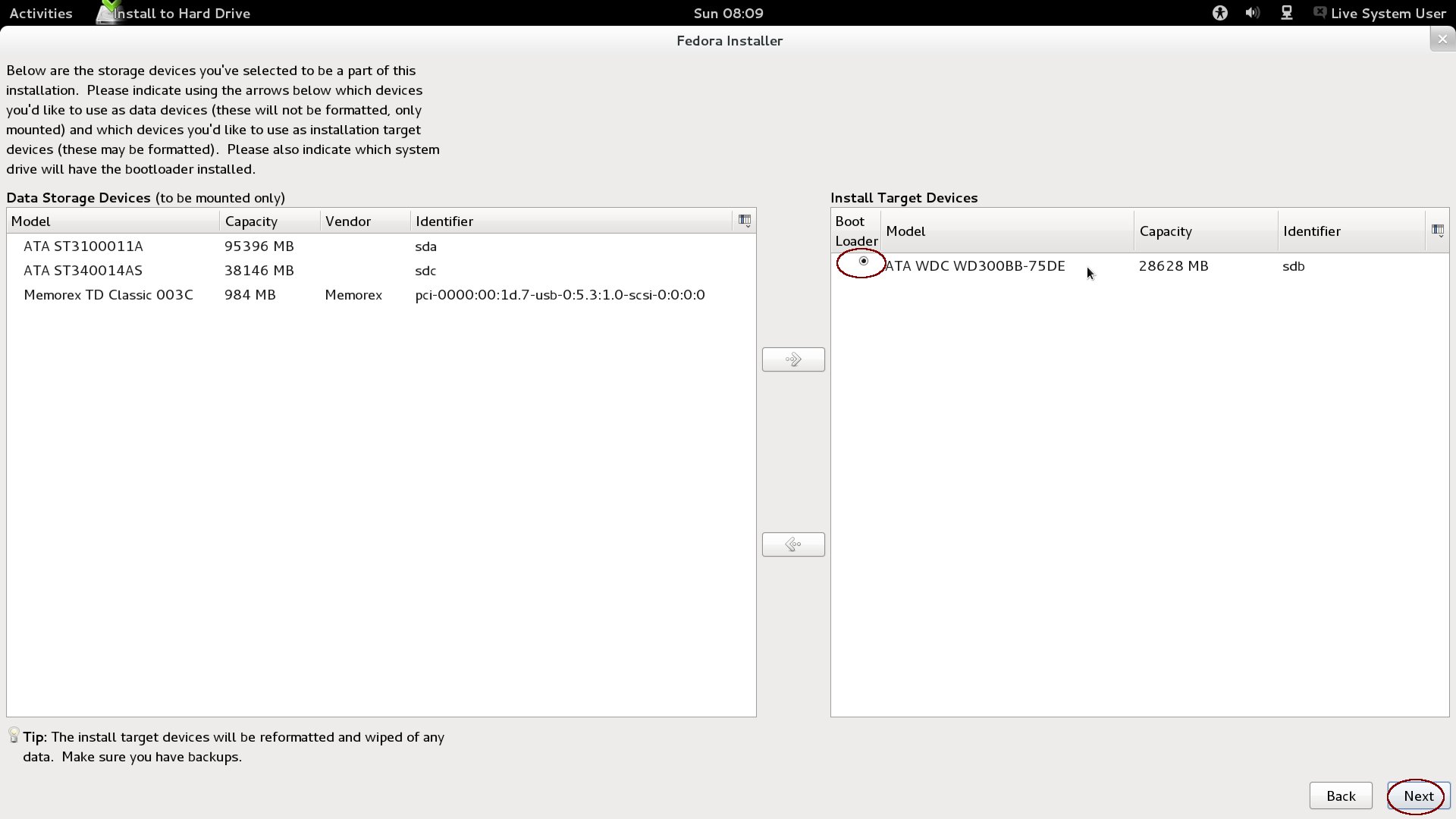Image resolution: width=1456 pixels, height=819 pixels.
Task: Go Back to the previous step
Action: pos(1341,795)
